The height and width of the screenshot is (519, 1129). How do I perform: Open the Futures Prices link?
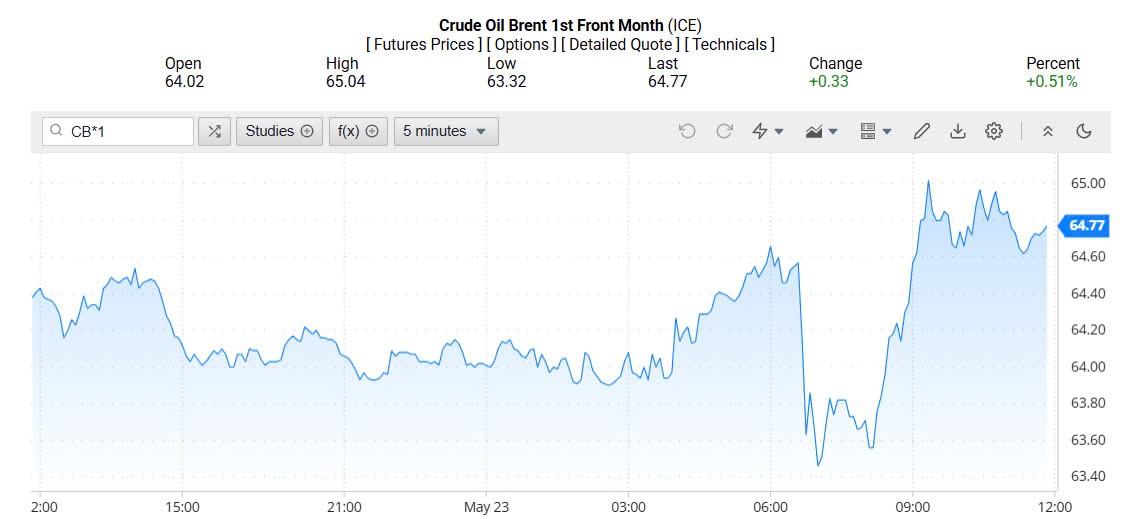pyautogui.click(x=424, y=45)
